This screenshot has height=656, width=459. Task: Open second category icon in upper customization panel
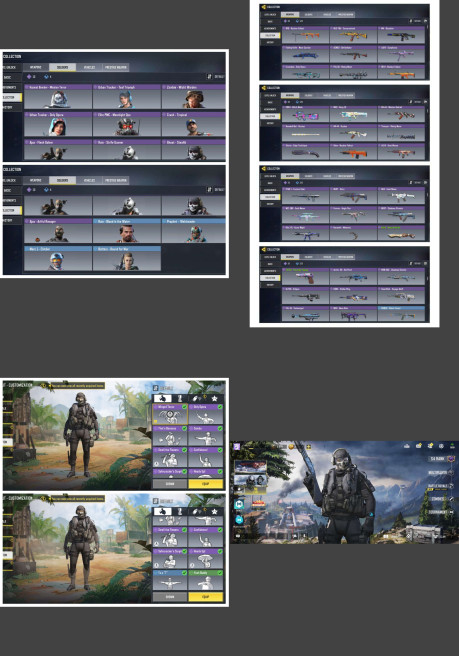[180, 398]
